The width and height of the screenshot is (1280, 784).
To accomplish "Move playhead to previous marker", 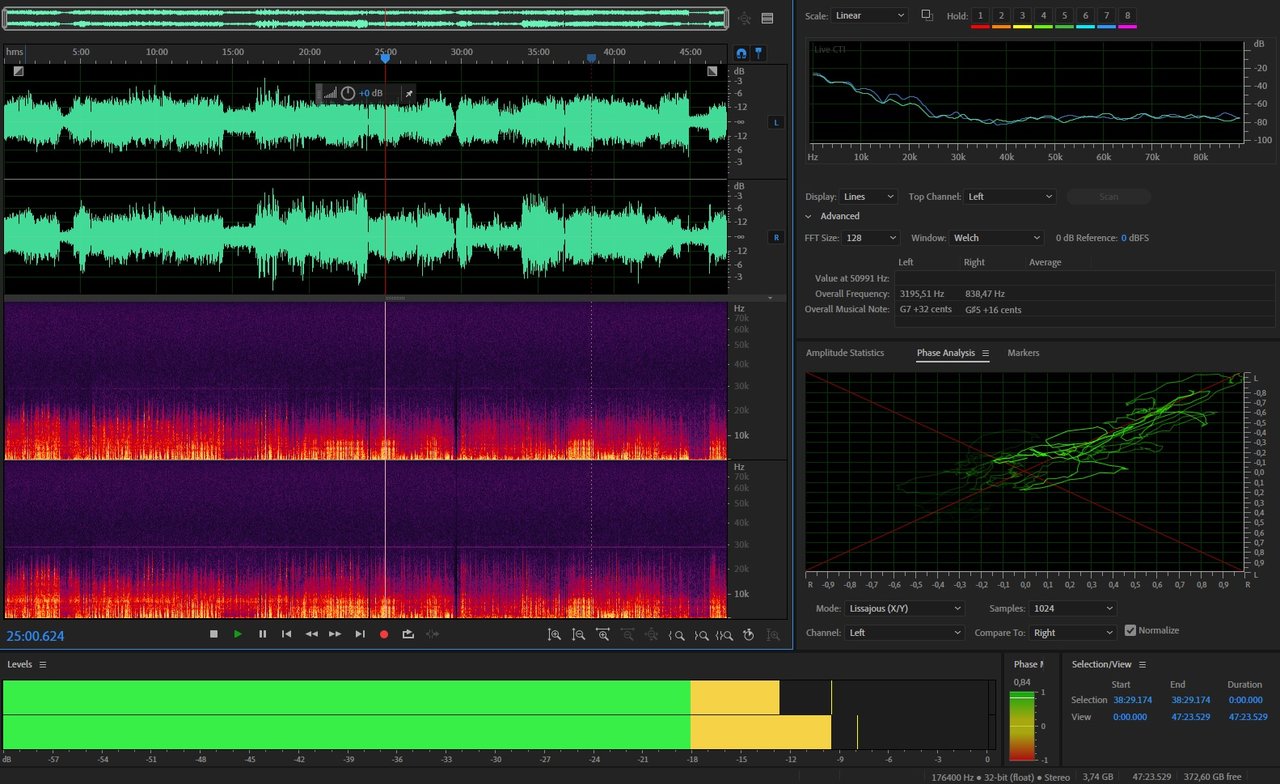I will (x=286, y=634).
